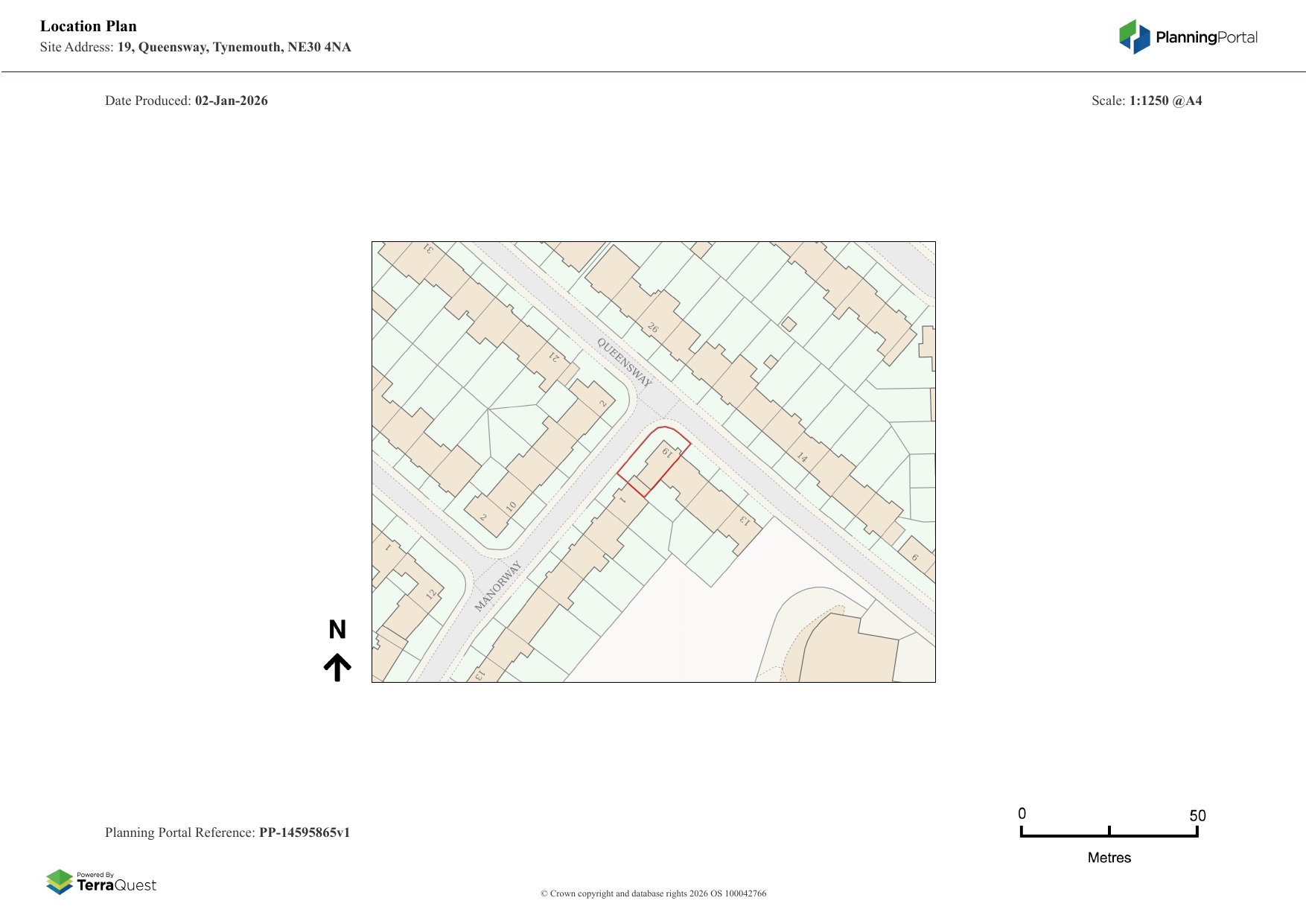The width and height of the screenshot is (1306, 924).
Task: Click the Location Plan heading
Action: pyautogui.click(x=89, y=26)
